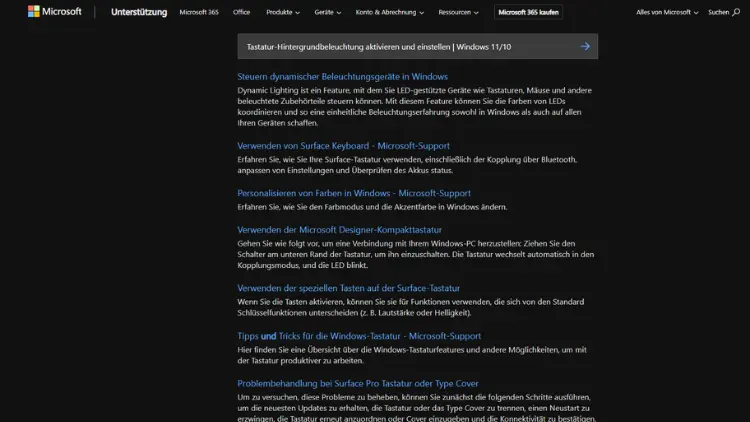This screenshot has width=750, height=422.
Task: Click Microsoft 365 kaufen button
Action: 528,12
